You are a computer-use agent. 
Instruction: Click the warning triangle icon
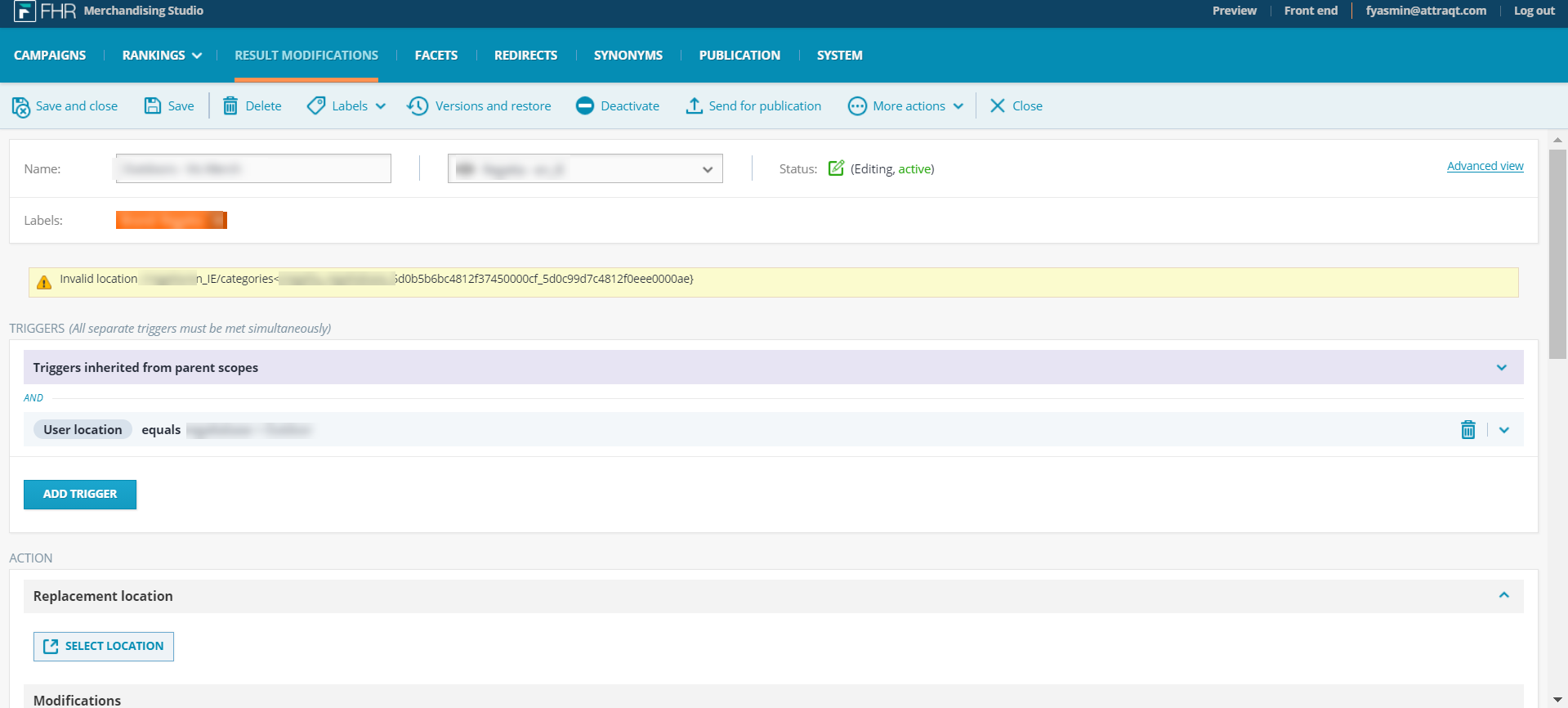point(44,282)
